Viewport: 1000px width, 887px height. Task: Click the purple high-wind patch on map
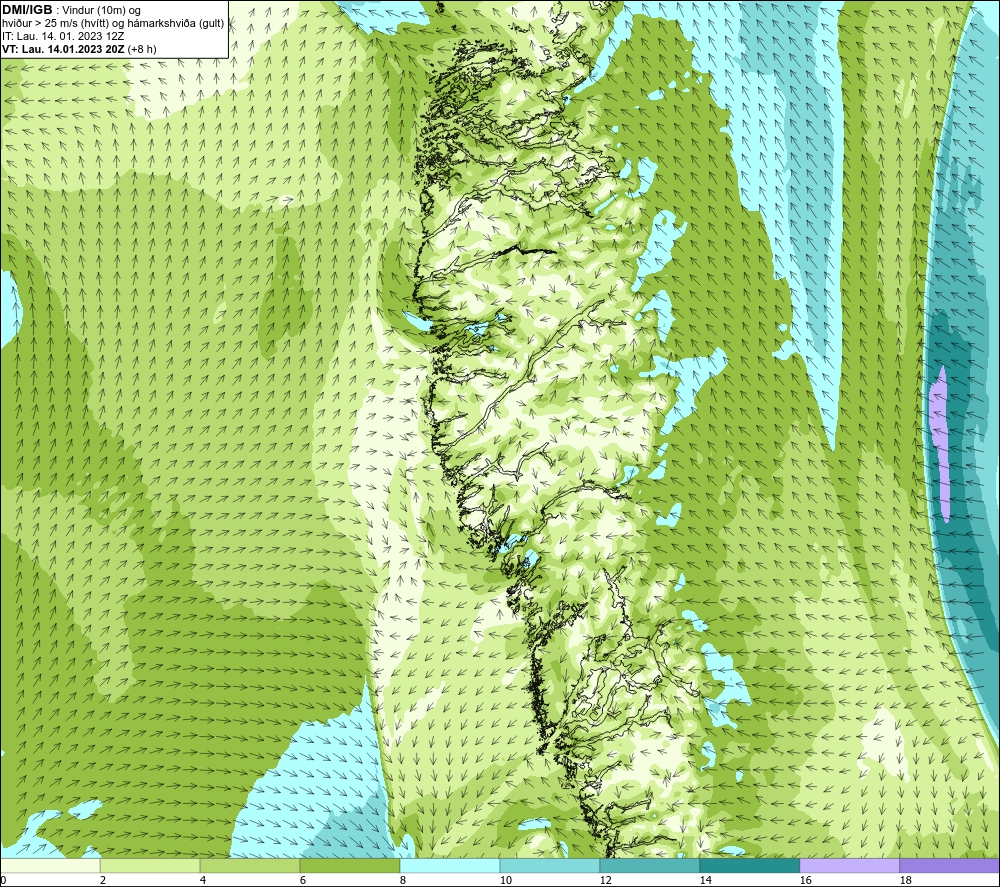pos(940,443)
